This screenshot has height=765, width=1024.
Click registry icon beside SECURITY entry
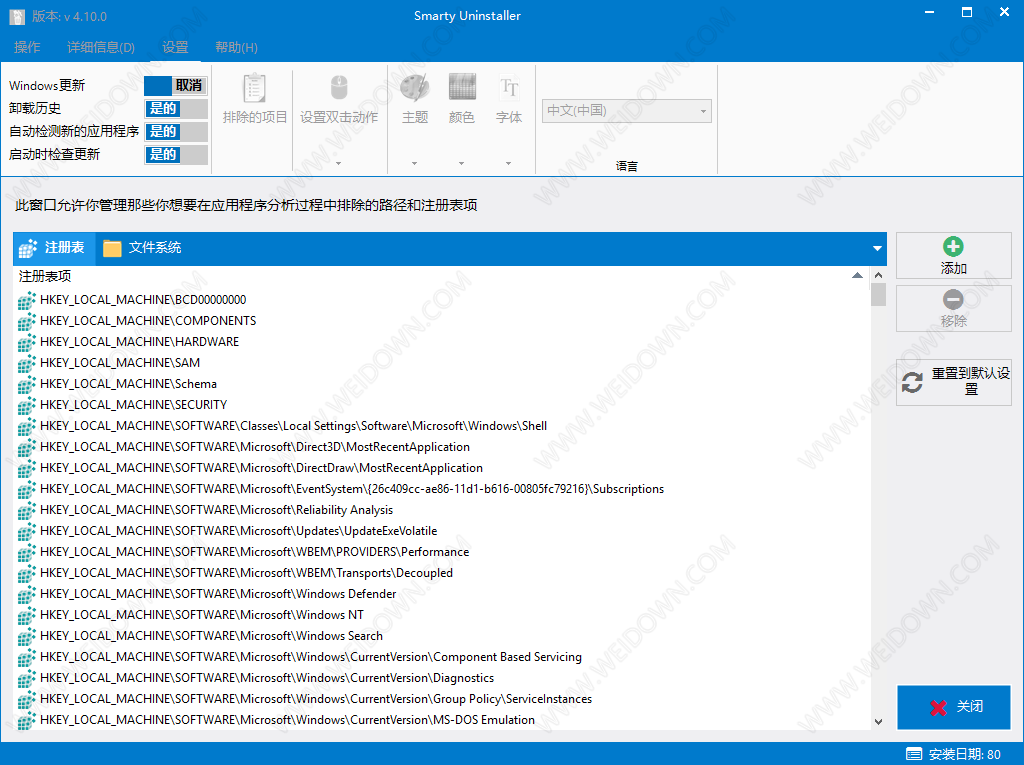pos(27,405)
